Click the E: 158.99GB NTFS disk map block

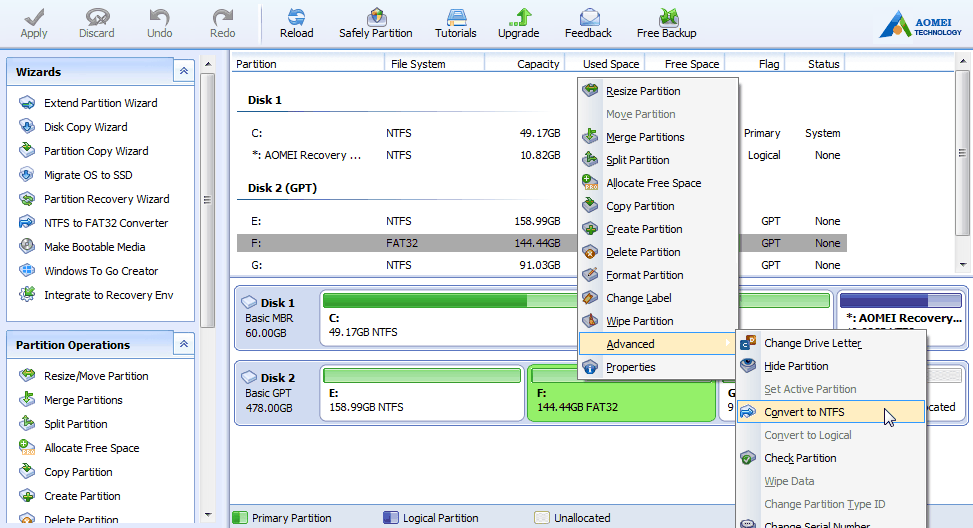(x=423, y=393)
